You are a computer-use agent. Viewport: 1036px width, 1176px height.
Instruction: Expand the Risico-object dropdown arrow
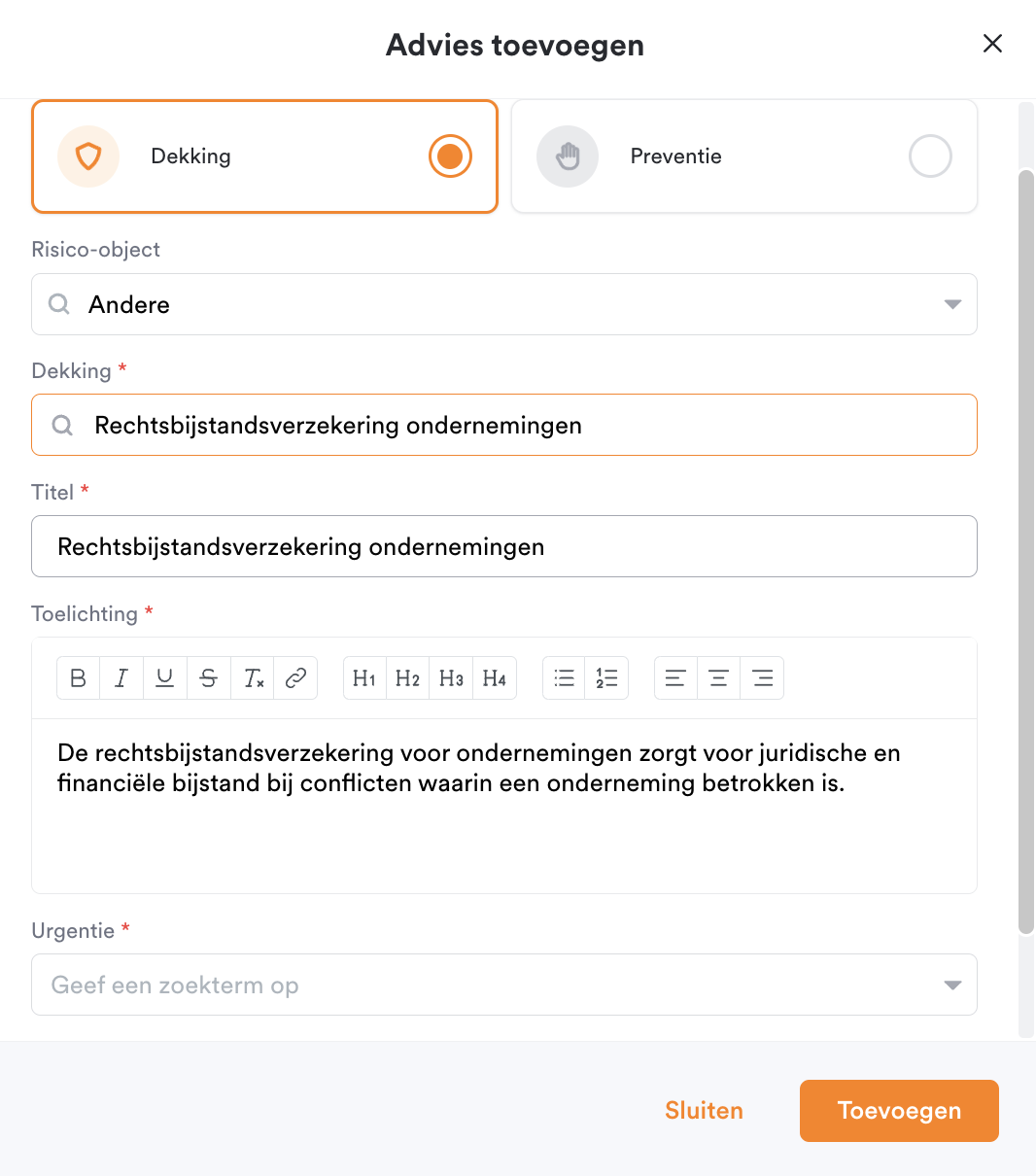(952, 304)
